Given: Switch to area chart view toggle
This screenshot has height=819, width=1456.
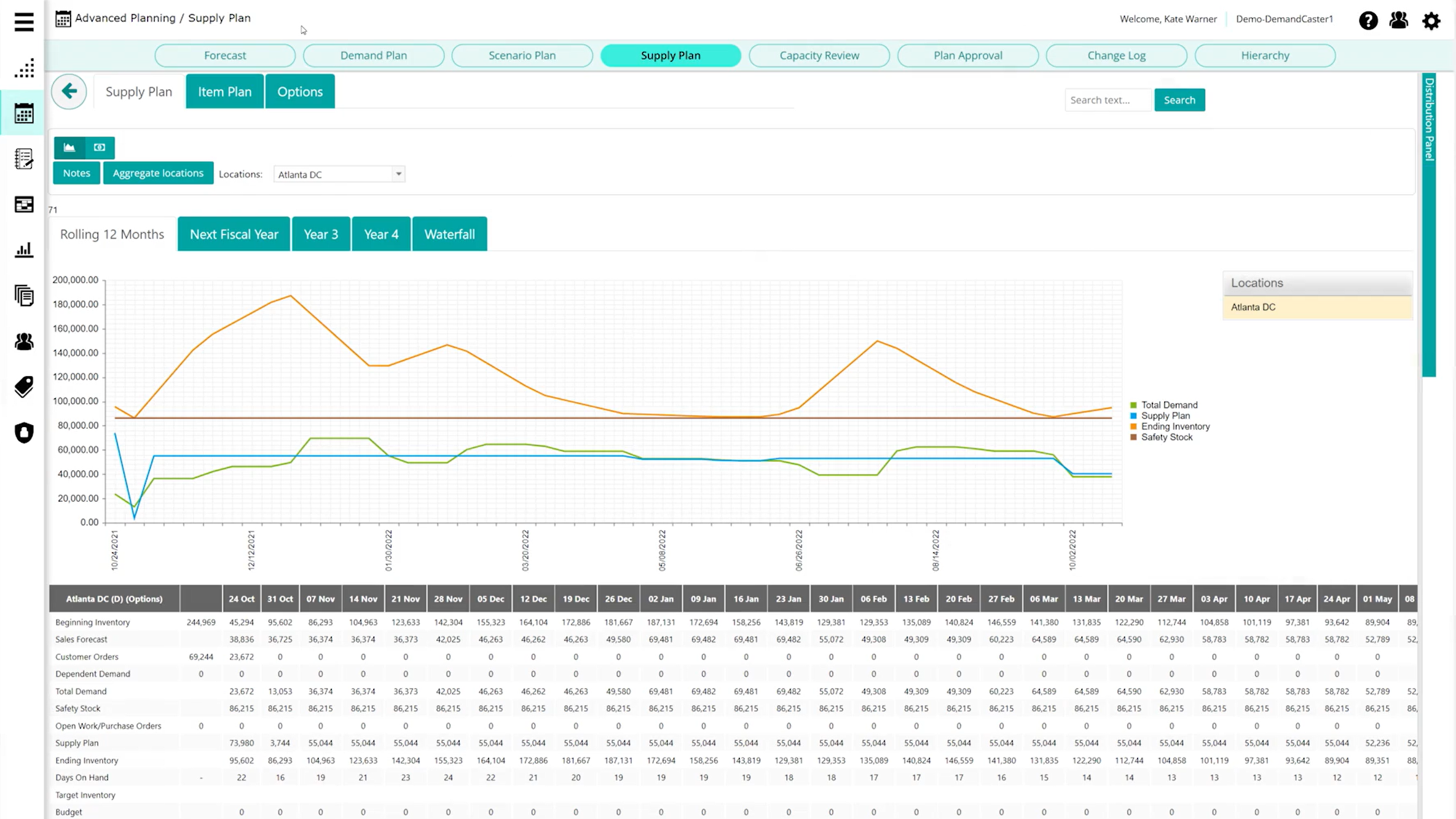Looking at the screenshot, I should click(x=69, y=147).
